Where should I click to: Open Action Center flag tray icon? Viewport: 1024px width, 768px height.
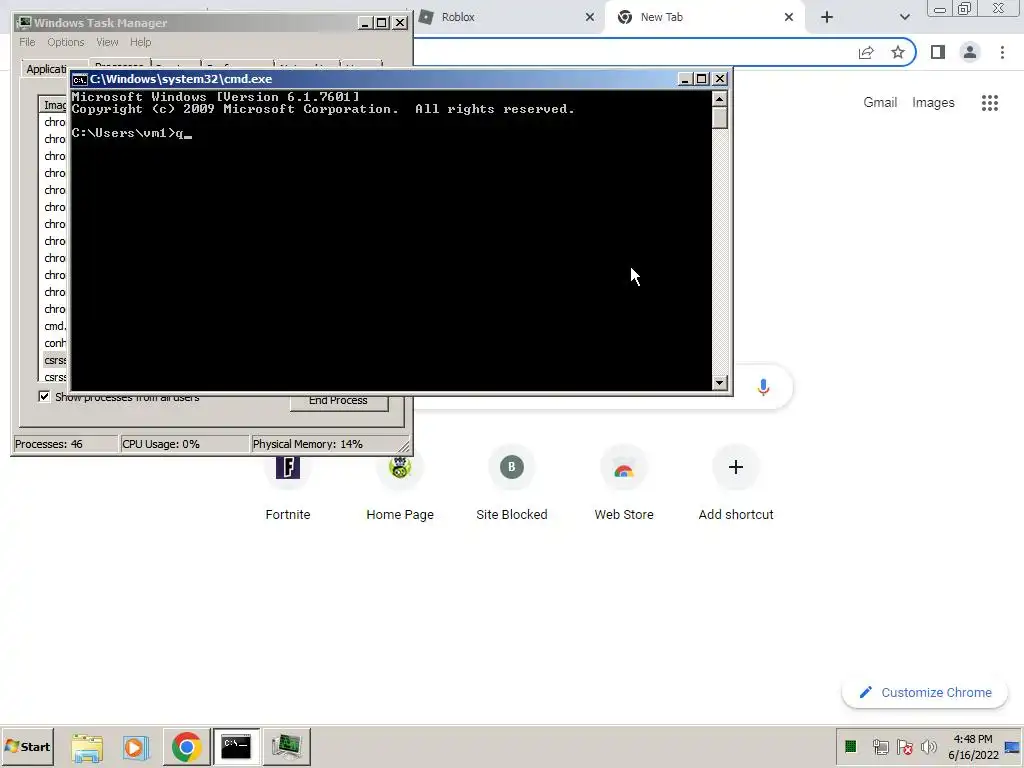[904, 746]
